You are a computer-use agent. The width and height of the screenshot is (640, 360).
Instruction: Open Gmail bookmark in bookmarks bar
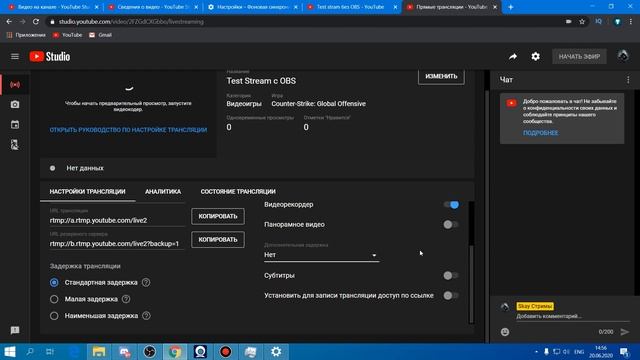[x=100, y=35]
